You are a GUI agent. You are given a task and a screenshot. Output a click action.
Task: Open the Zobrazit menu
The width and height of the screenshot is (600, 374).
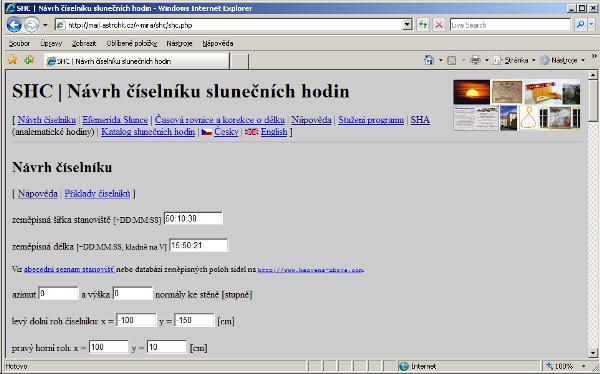click(84, 44)
